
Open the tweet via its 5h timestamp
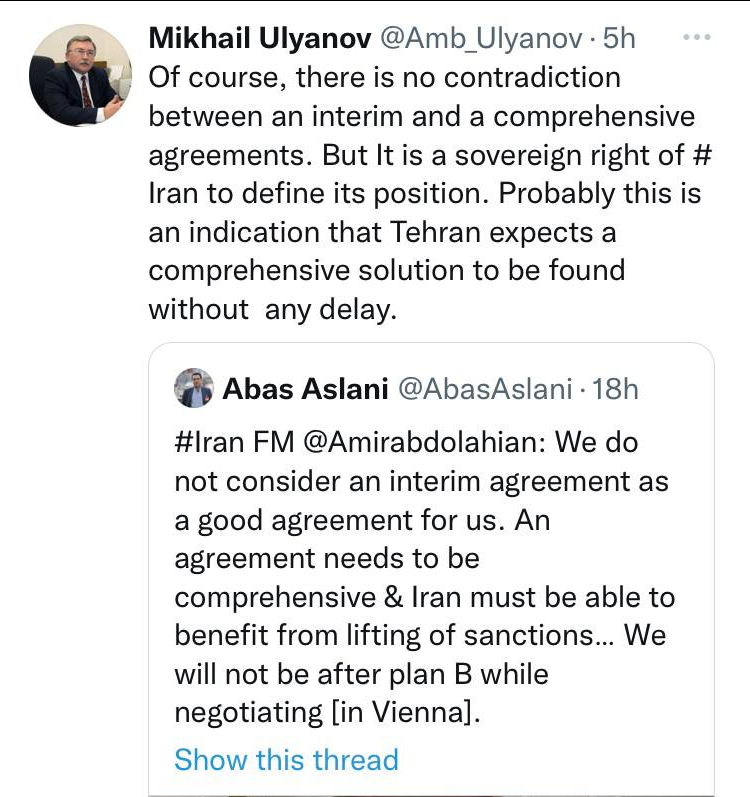[x=618, y=38]
